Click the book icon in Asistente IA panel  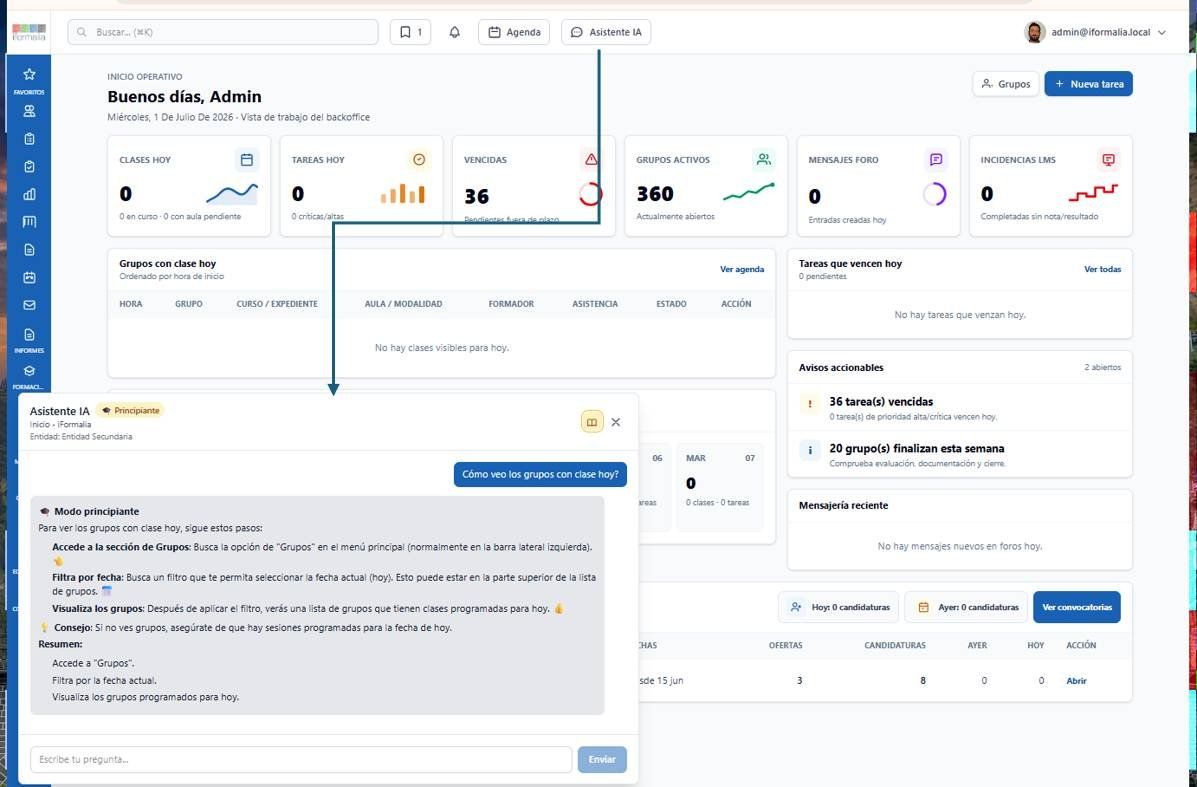click(592, 422)
